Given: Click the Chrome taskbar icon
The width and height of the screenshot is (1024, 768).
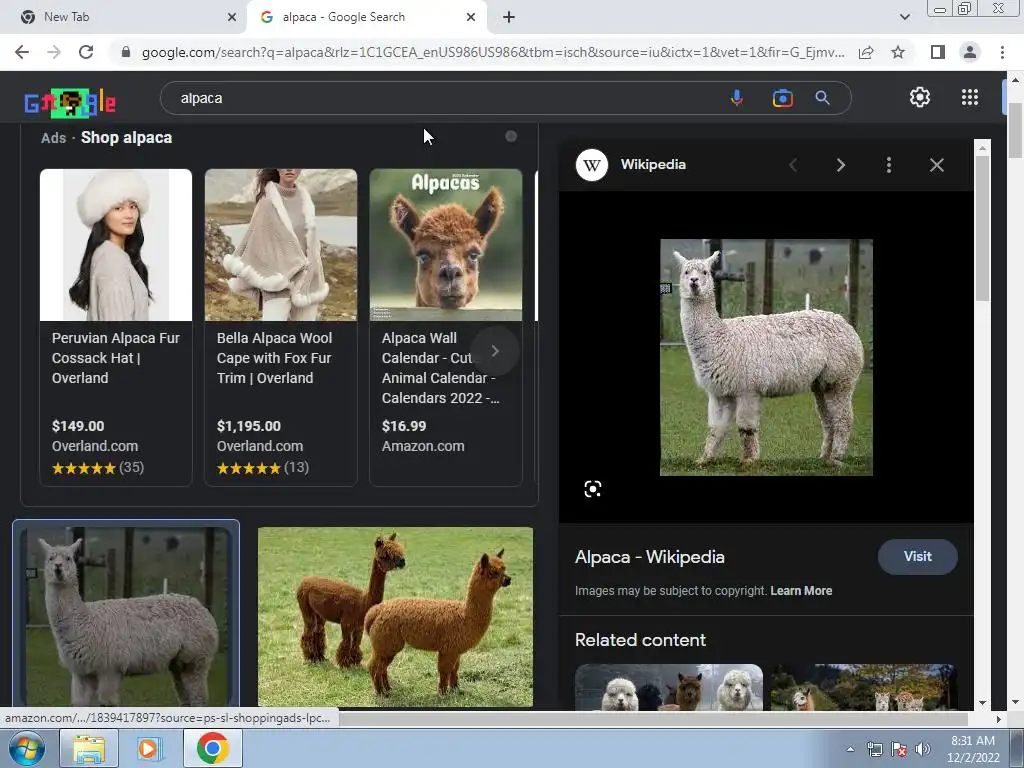Looking at the screenshot, I should click(x=212, y=748).
